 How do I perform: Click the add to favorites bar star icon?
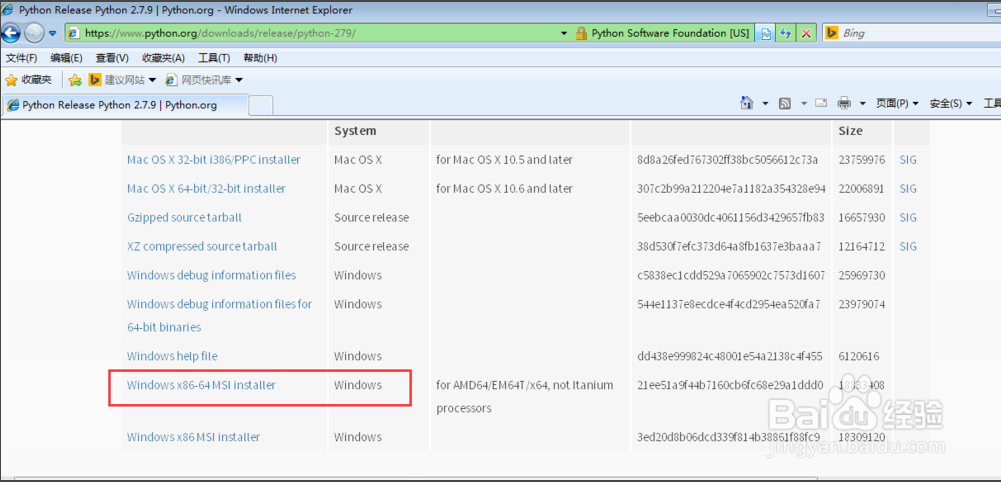75,80
